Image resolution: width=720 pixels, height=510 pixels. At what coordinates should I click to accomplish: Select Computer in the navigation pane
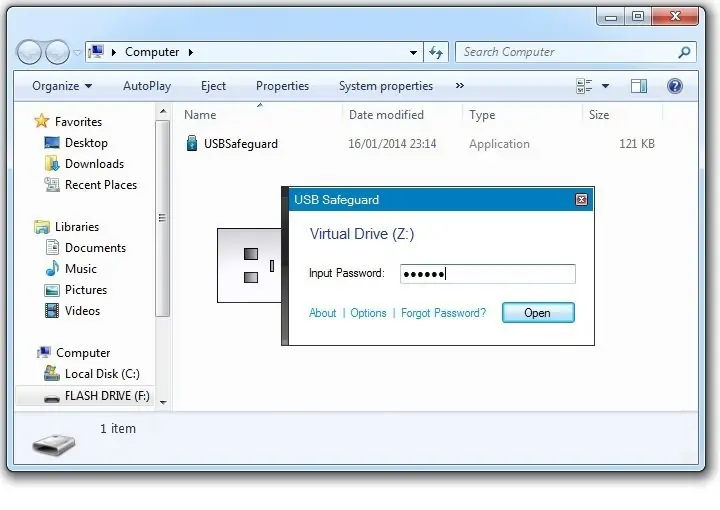83,353
